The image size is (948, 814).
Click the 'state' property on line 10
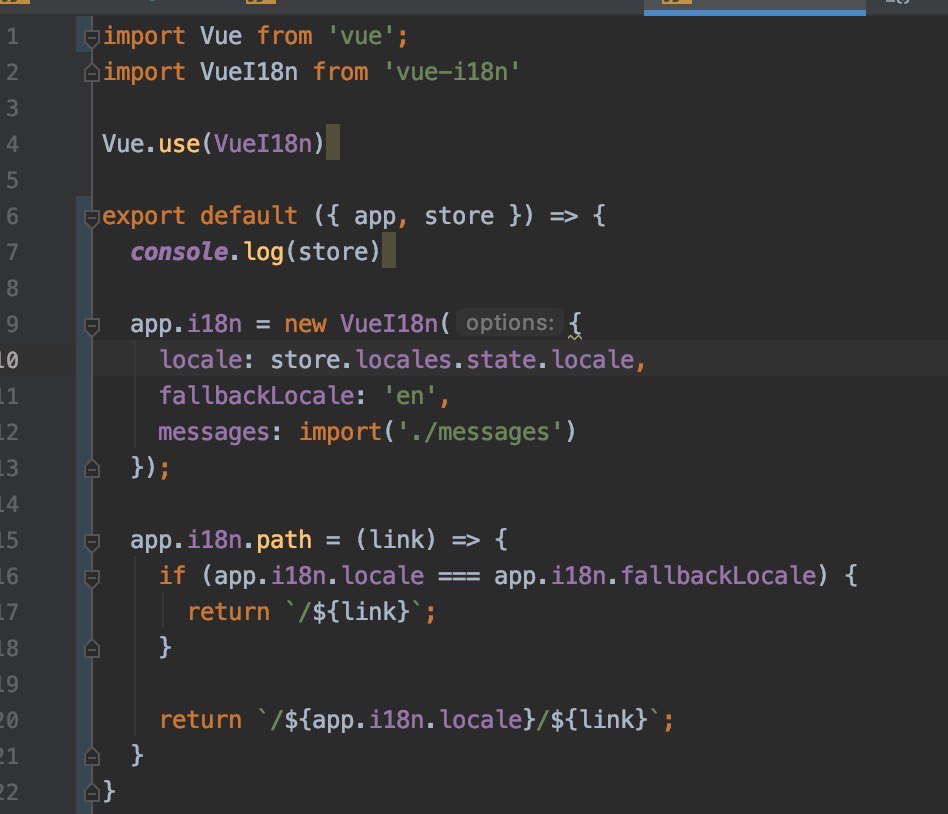click(x=501, y=359)
